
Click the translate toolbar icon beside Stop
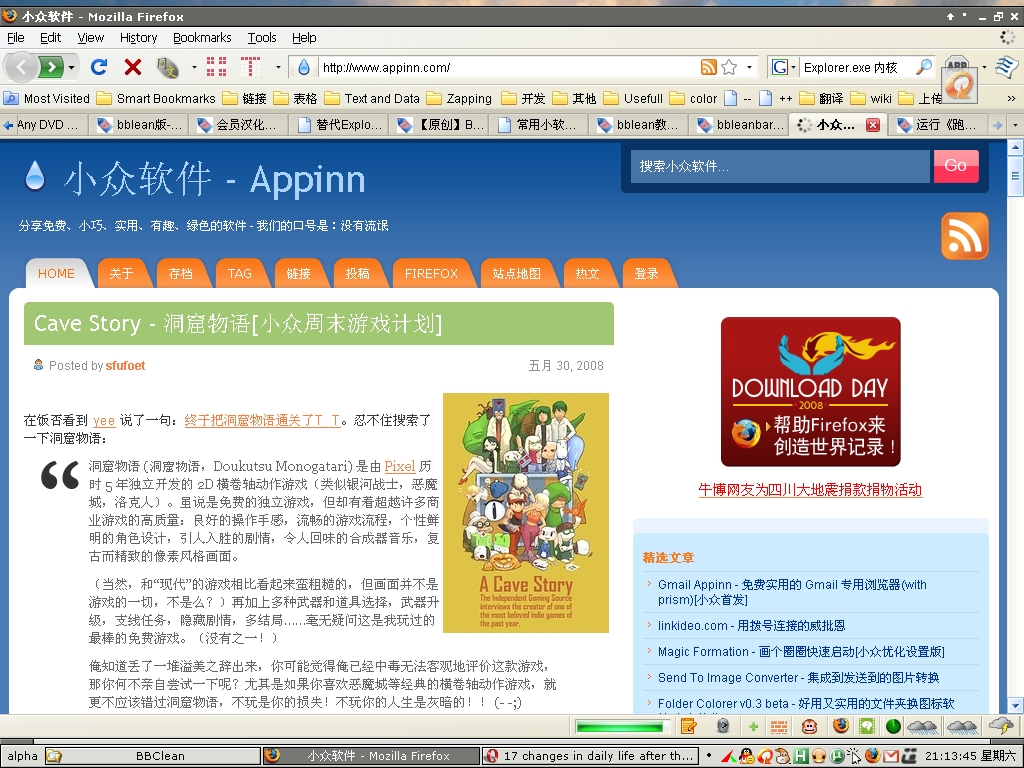pyautogui.click(x=167, y=67)
